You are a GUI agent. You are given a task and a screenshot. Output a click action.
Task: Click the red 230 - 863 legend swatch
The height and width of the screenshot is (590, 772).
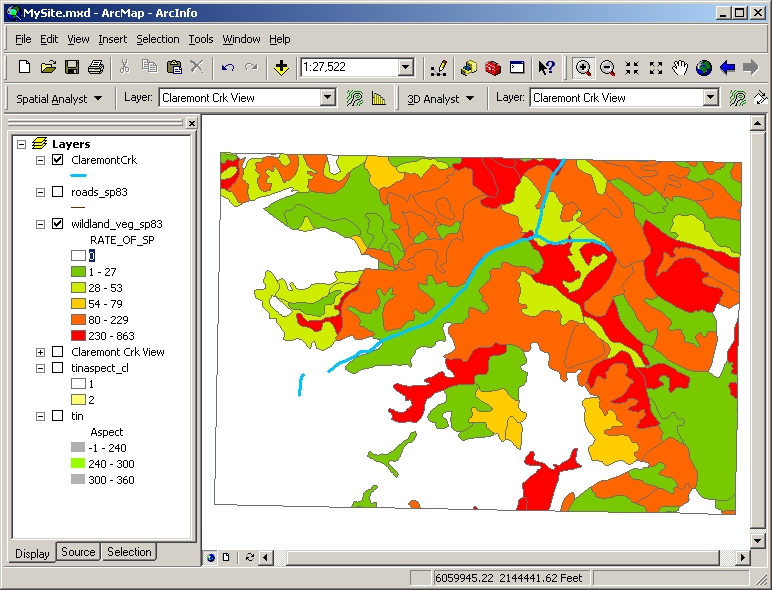pyautogui.click(x=78, y=336)
